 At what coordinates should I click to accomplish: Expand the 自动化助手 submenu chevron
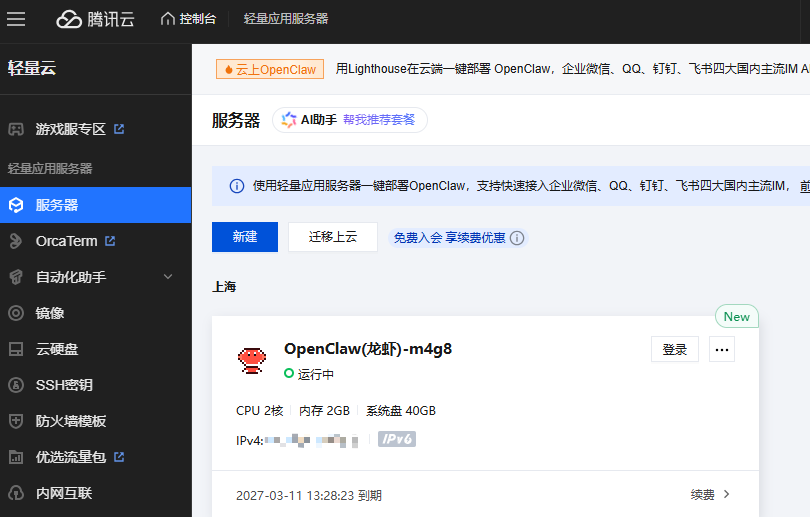[x=168, y=277]
